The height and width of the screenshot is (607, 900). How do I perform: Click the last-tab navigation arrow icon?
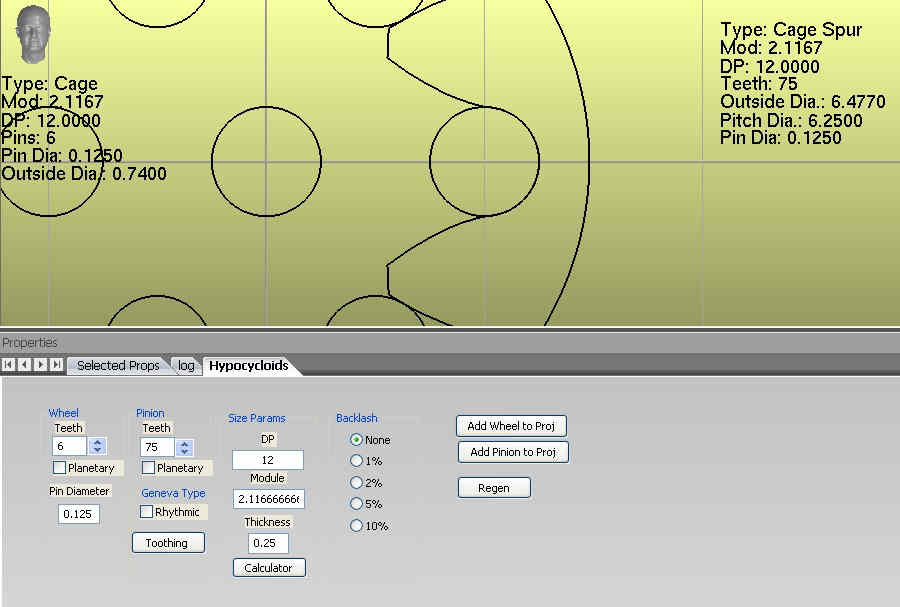pos(56,365)
